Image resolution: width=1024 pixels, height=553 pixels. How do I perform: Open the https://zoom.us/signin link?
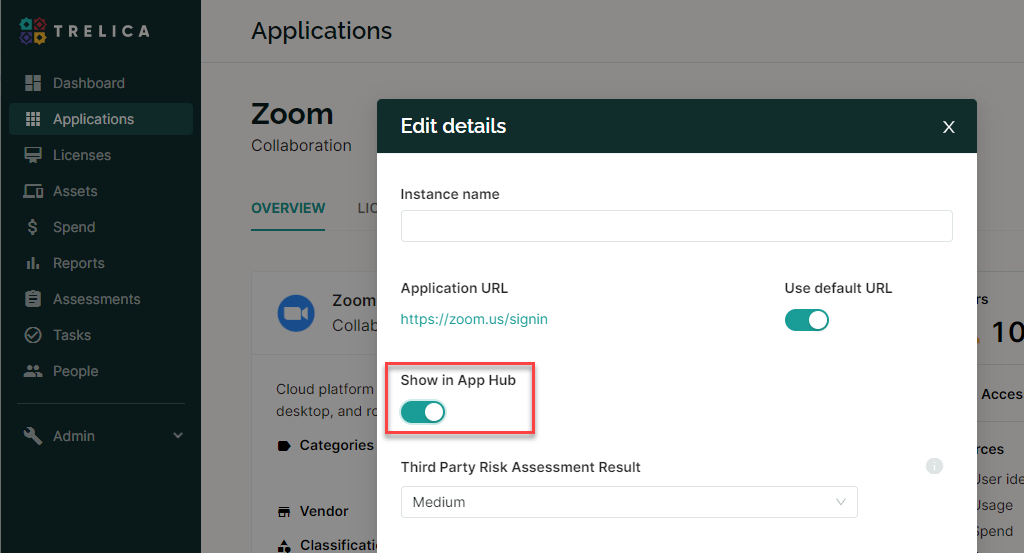click(473, 319)
